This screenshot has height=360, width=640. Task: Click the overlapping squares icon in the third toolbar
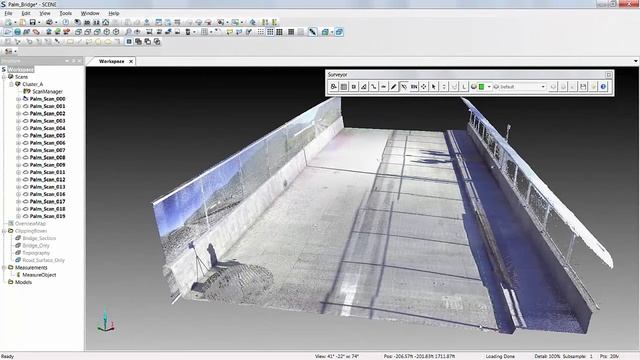[138, 42]
